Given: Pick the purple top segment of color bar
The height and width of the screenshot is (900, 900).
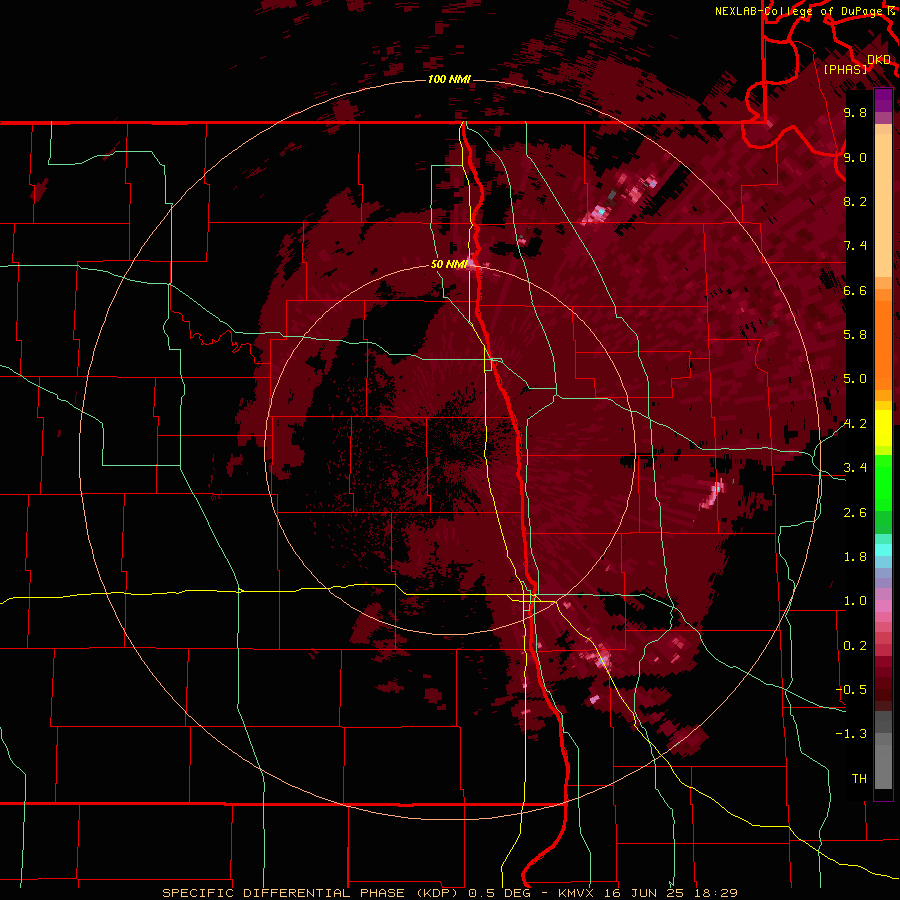Looking at the screenshot, I should (x=883, y=100).
